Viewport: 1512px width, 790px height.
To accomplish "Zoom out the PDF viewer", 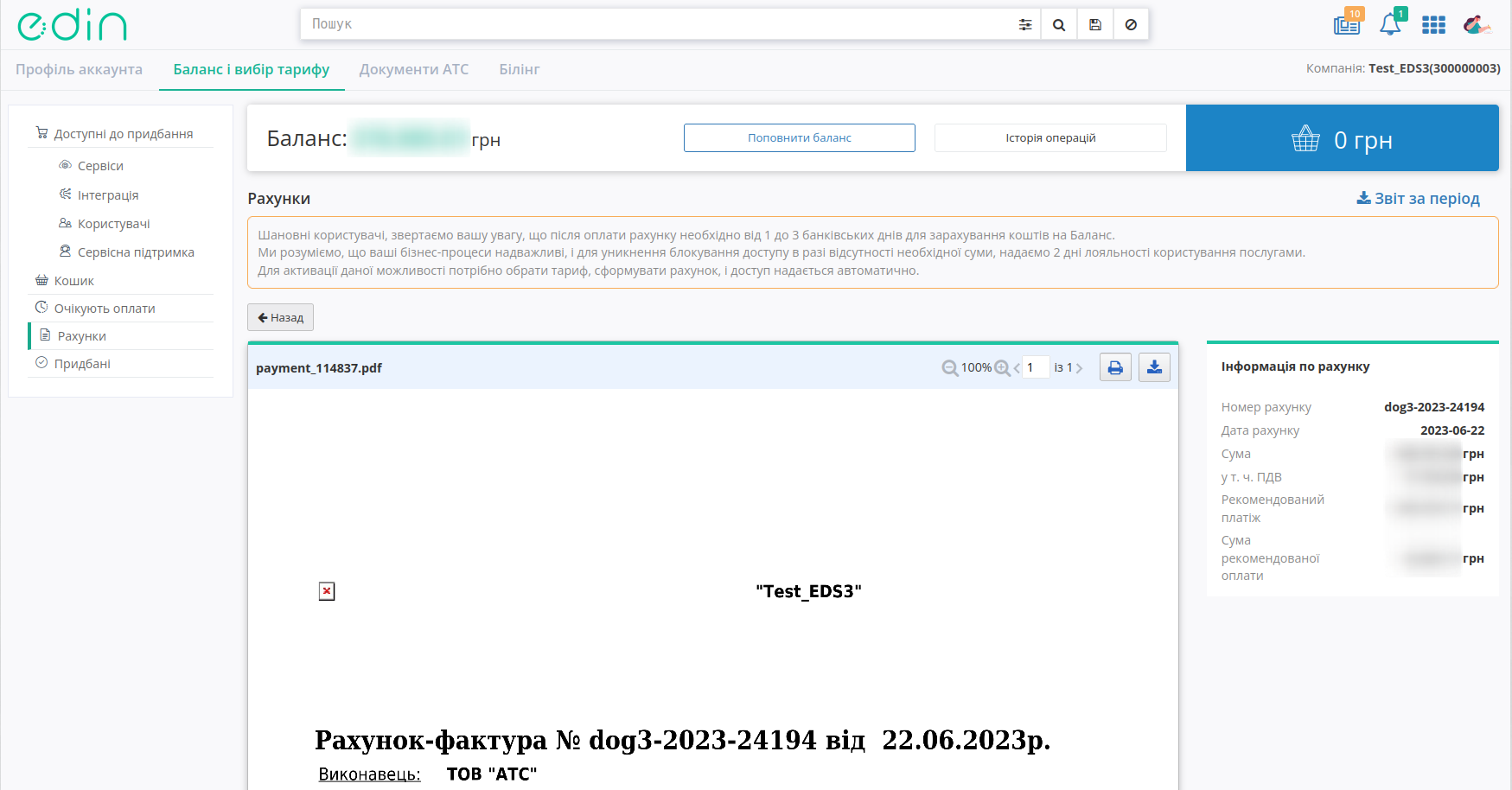I will 950,368.
